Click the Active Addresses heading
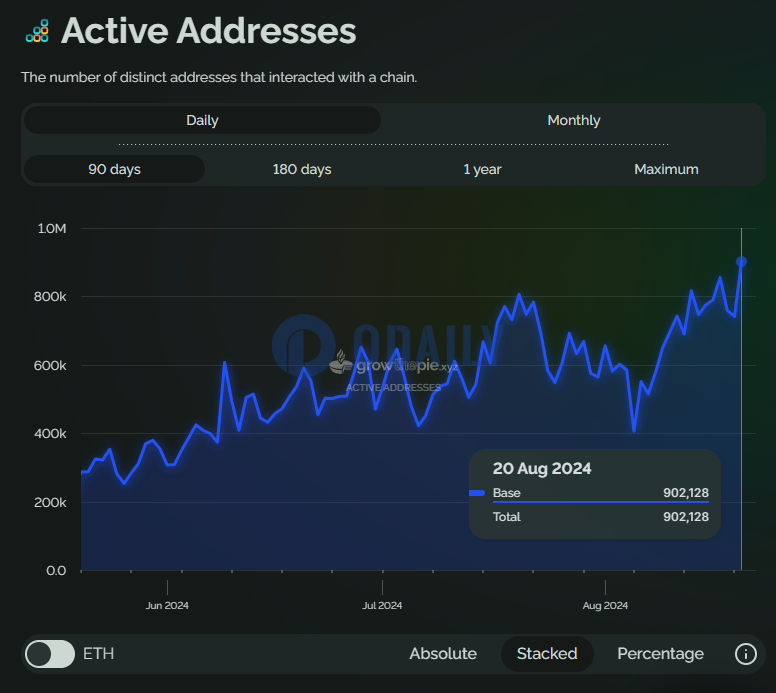The image size is (776, 693). [208, 31]
